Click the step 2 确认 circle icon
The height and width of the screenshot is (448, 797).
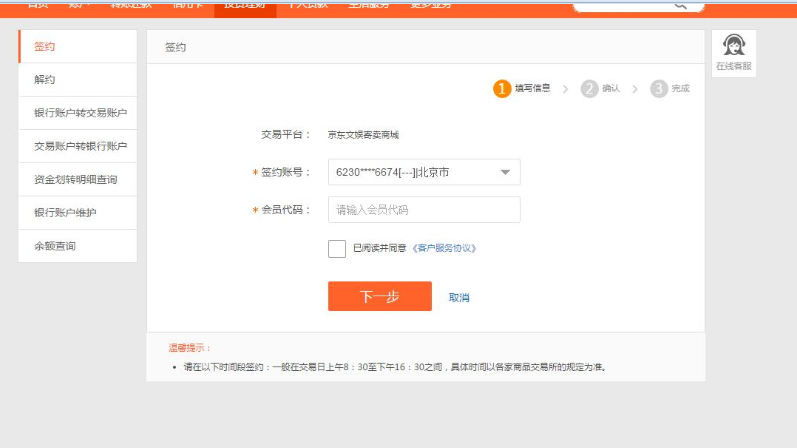coord(589,89)
